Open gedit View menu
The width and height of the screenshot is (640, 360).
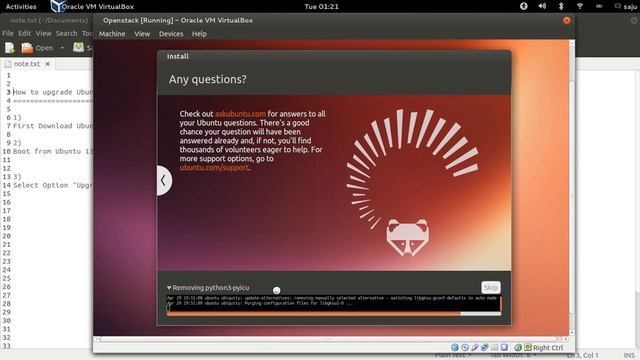click(43, 33)
